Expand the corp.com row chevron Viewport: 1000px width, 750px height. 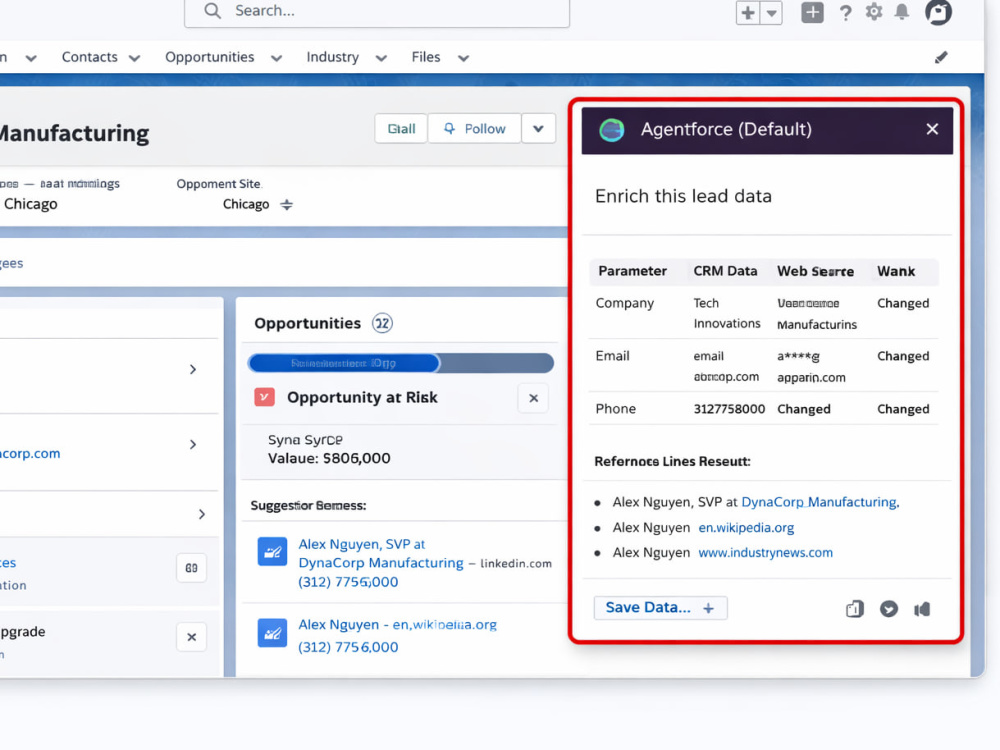click(193, 445)
